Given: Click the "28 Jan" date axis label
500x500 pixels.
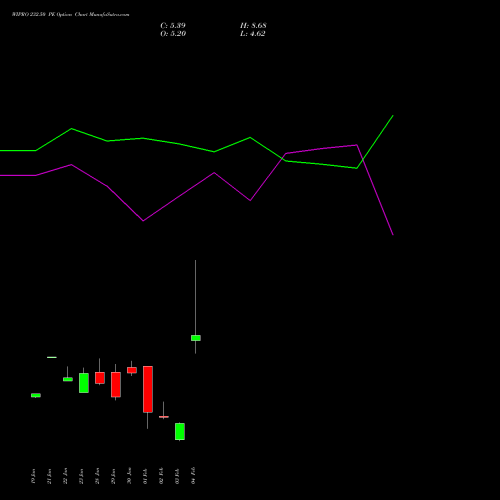Looking at the screenshot, I should click(97, 476).
